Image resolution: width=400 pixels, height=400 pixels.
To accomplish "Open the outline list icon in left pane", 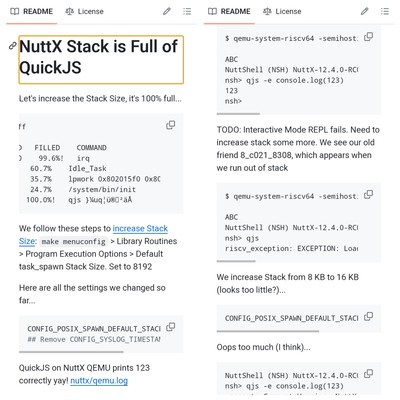I will [x=187, y=11].
